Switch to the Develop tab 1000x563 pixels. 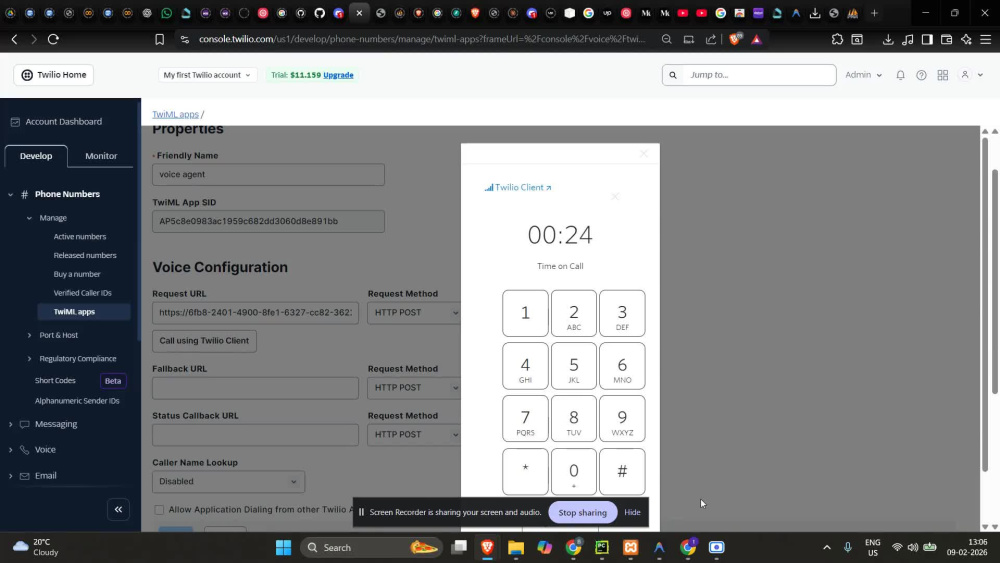click(x=36, y=156)
